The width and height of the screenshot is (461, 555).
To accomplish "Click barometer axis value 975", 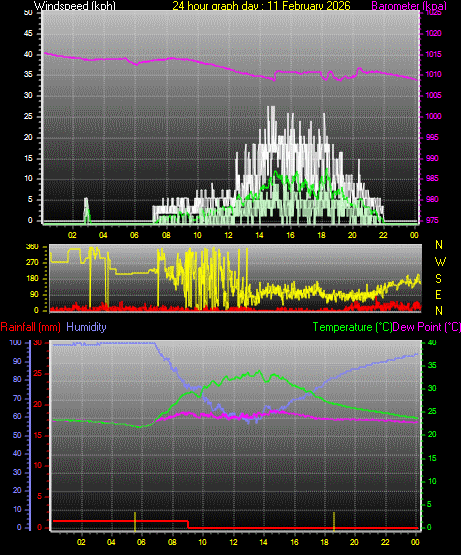I will 432,220.
